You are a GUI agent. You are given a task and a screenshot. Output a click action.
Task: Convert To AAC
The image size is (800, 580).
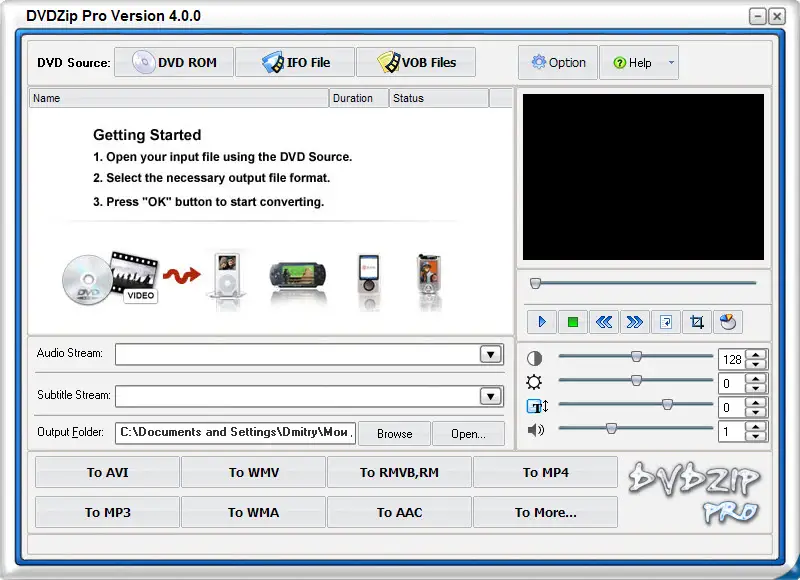point(399,512)
